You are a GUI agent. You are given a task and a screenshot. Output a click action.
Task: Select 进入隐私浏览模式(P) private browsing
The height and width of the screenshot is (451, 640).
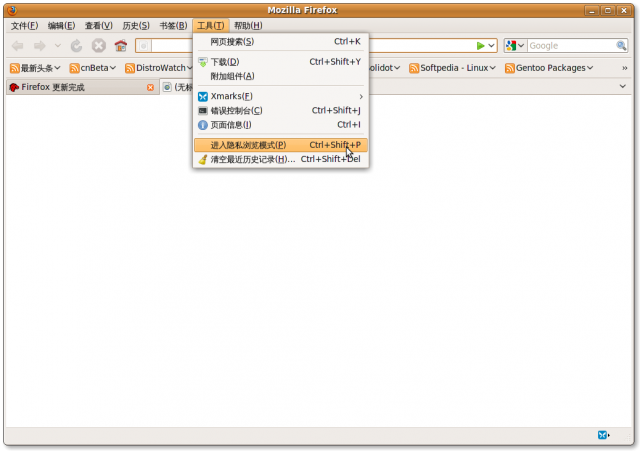(x=281, y=145)
